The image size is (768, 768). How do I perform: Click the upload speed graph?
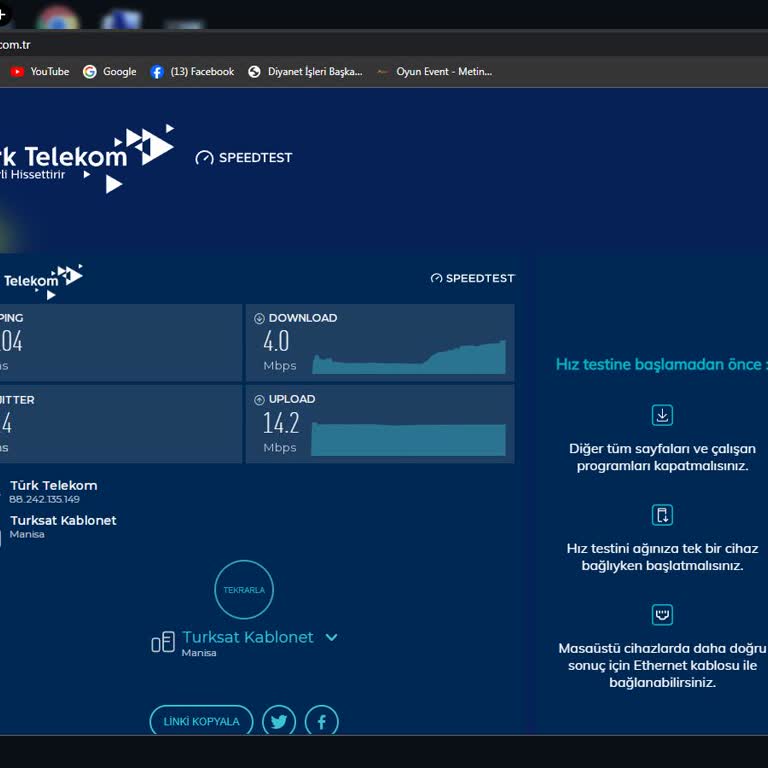[x=408, y=439]
